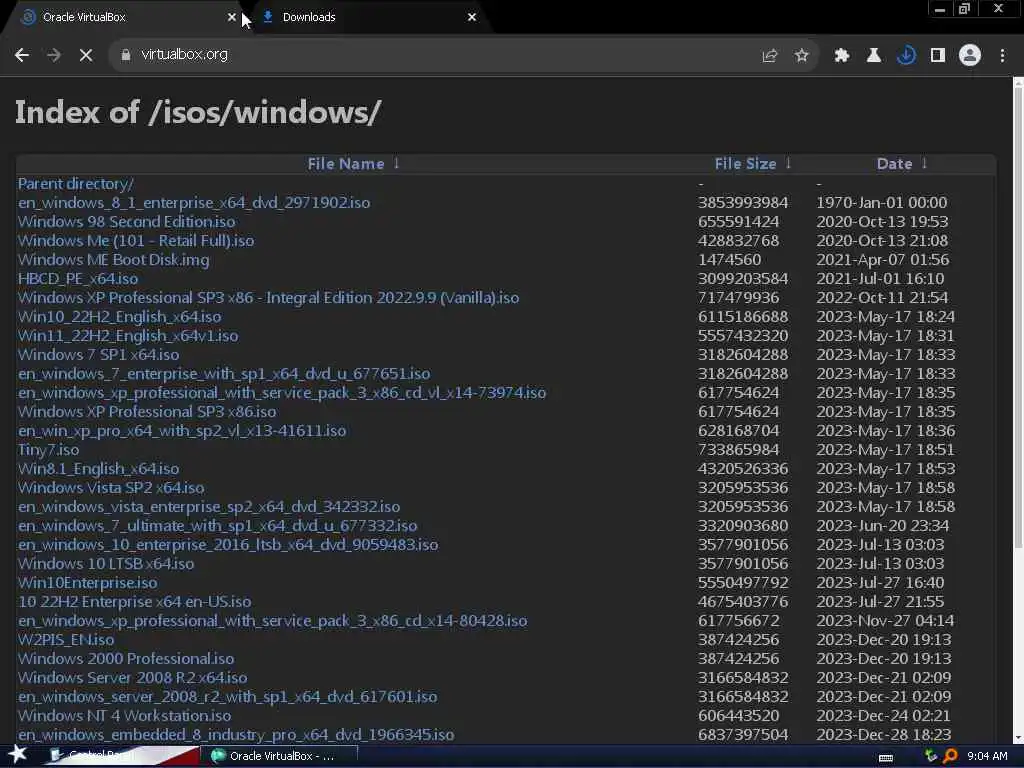Screen dimensions: 1024x768
Task: Click en_windows_10_enterprise_2016_ltsb iso link
Action: coord(228,544)
